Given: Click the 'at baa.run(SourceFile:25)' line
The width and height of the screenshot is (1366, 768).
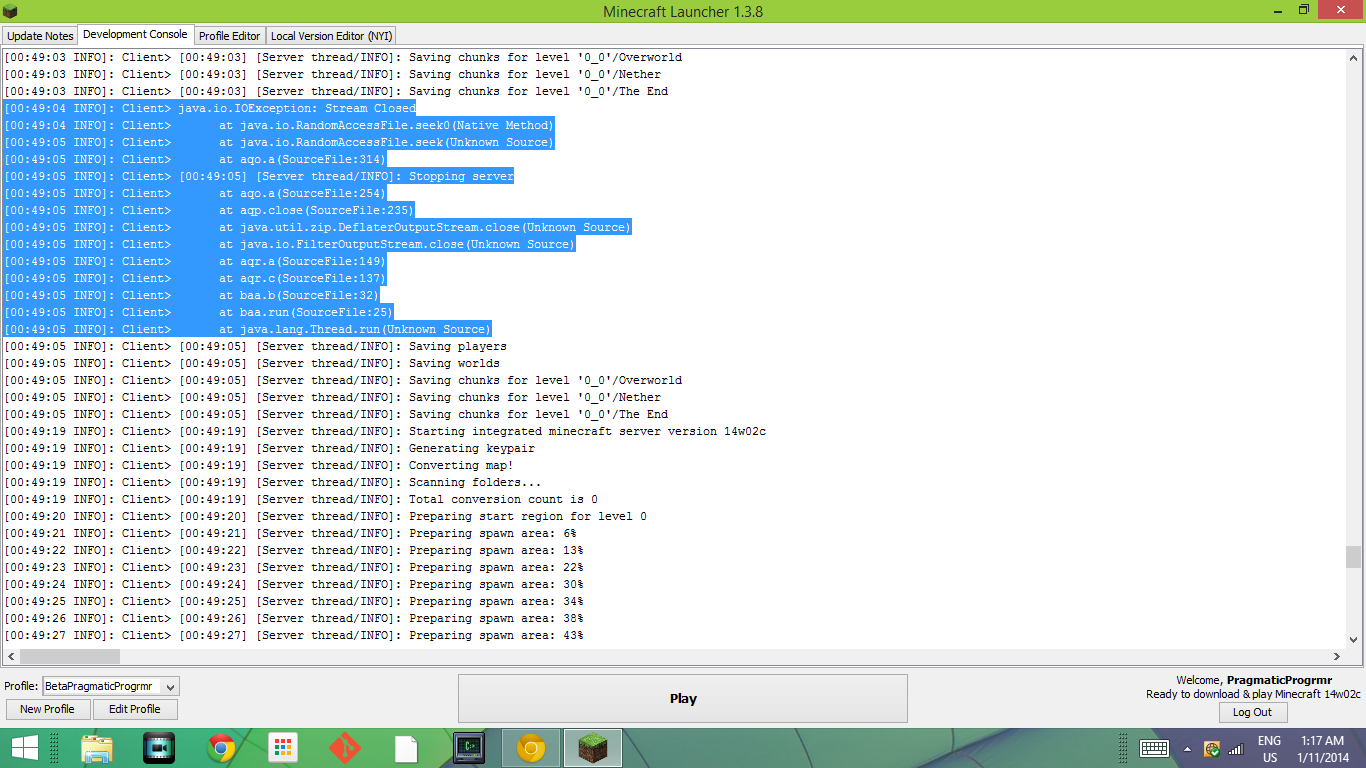Looking at the screenshot, I should 199,312.
